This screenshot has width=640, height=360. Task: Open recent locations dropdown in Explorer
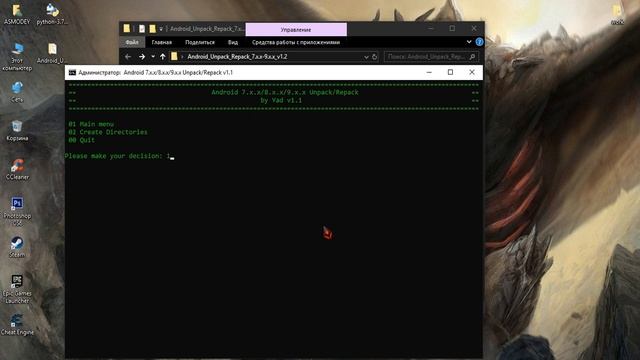click(x=153, y=57)
